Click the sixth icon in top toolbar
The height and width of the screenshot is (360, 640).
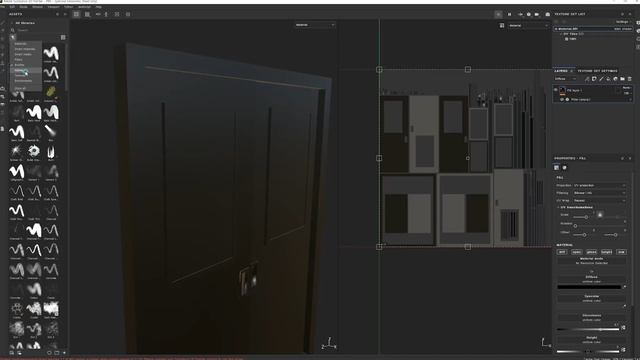128,14
